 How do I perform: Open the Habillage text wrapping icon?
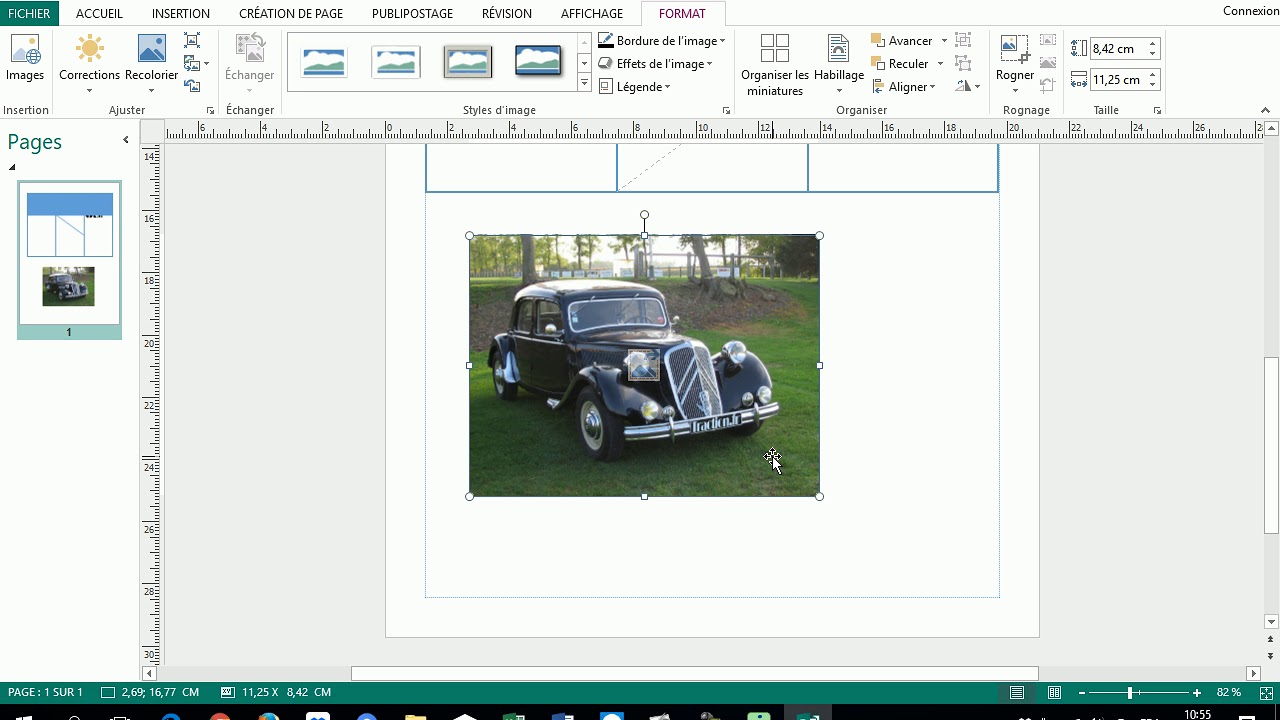[x=838, y=60]
